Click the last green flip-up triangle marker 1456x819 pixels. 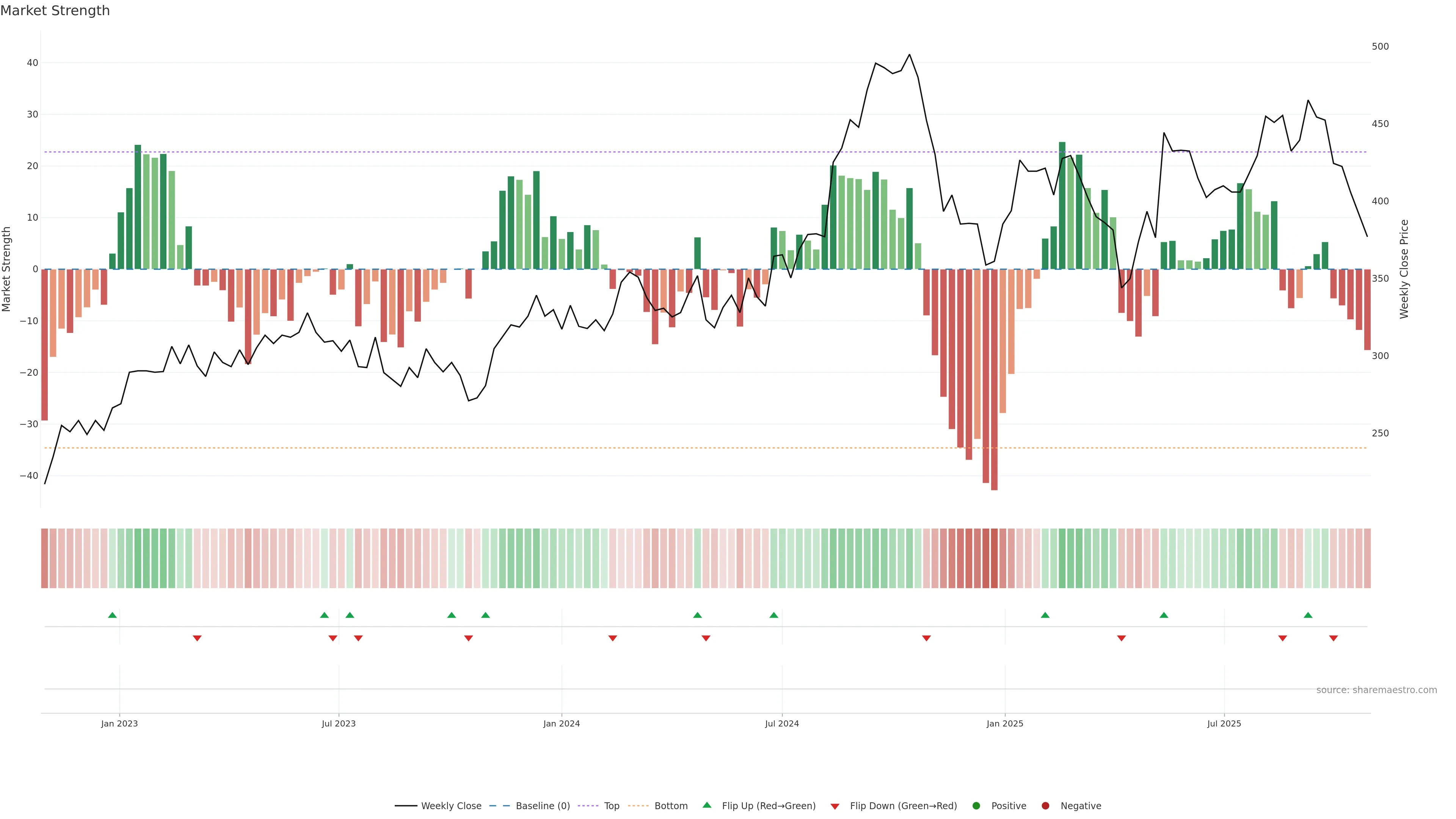[x=1308, y=615]
